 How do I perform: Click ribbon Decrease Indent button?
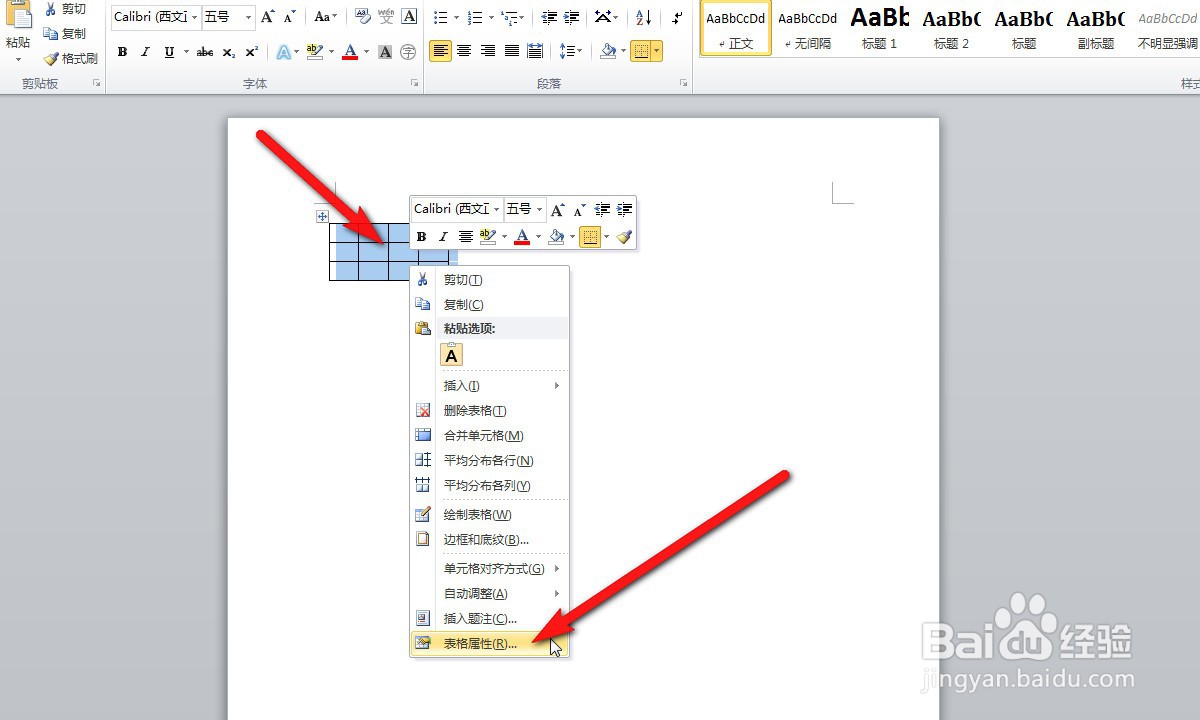point(549,17)
